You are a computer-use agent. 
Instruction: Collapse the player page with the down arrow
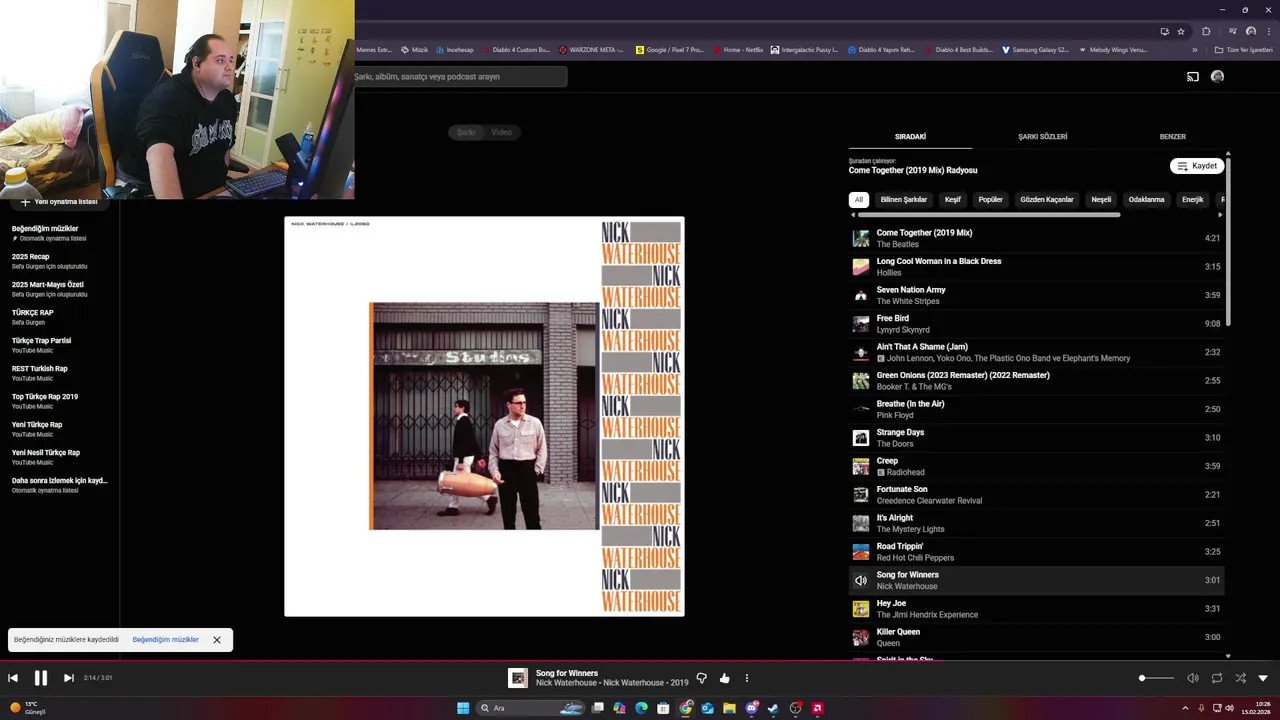1263,678
